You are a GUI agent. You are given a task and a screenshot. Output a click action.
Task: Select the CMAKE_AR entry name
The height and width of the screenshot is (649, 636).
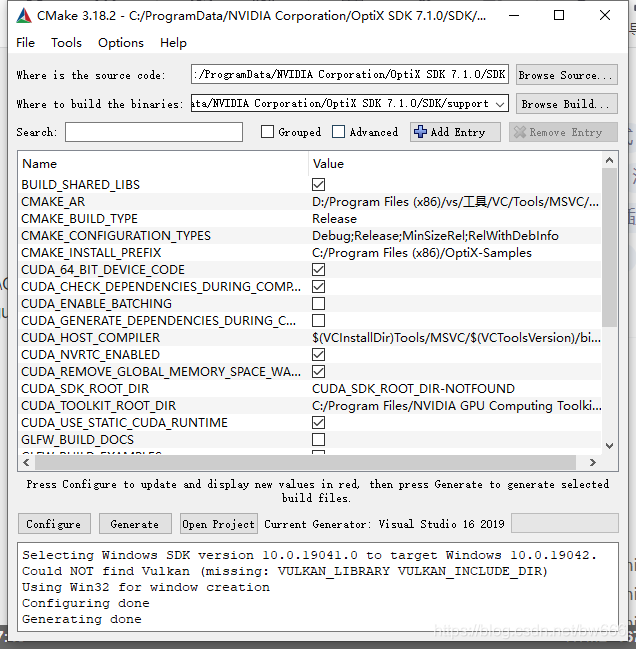(x=53, y=202)
